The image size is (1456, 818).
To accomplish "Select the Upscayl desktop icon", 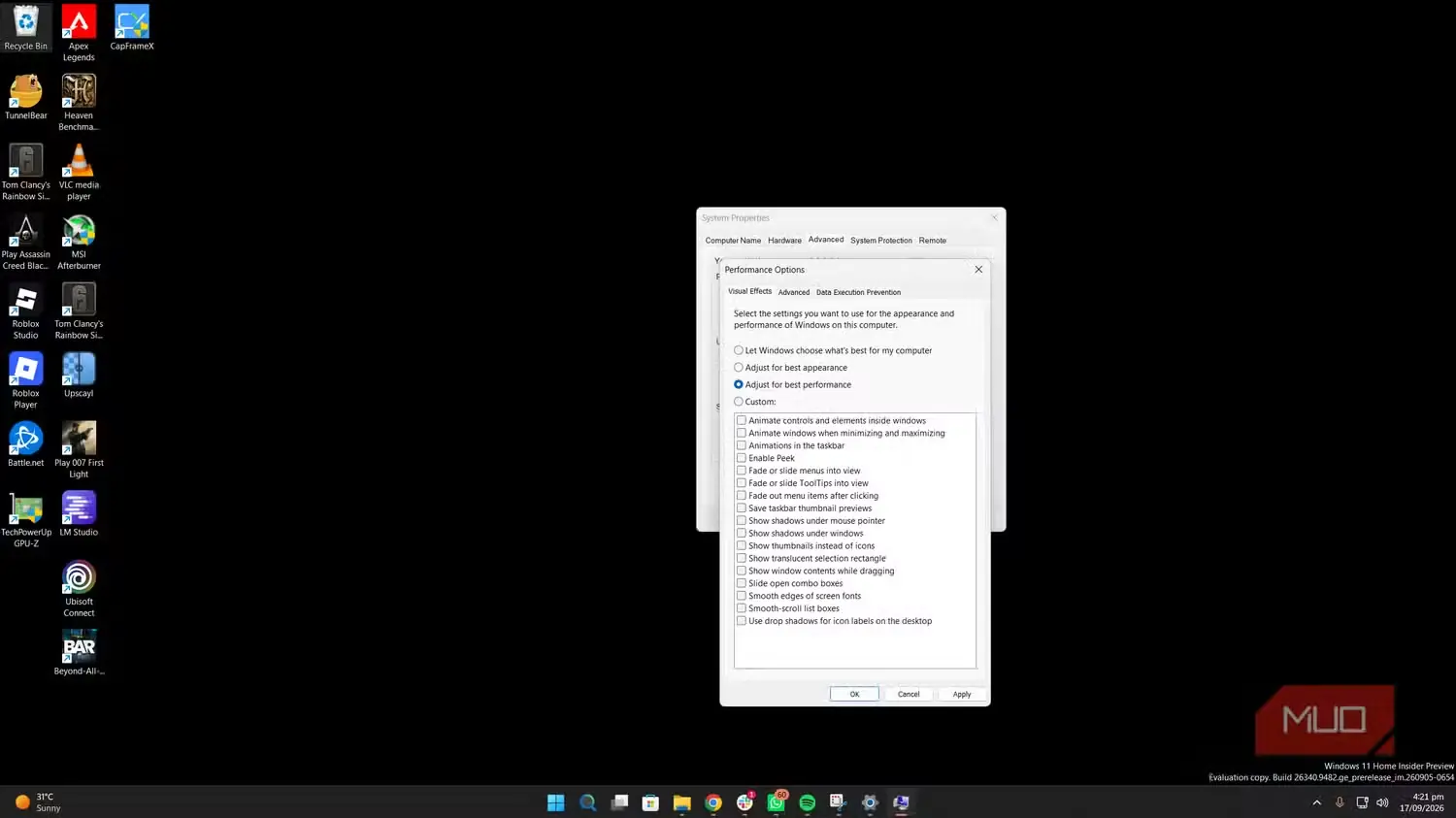I will (x=79, y=376).
